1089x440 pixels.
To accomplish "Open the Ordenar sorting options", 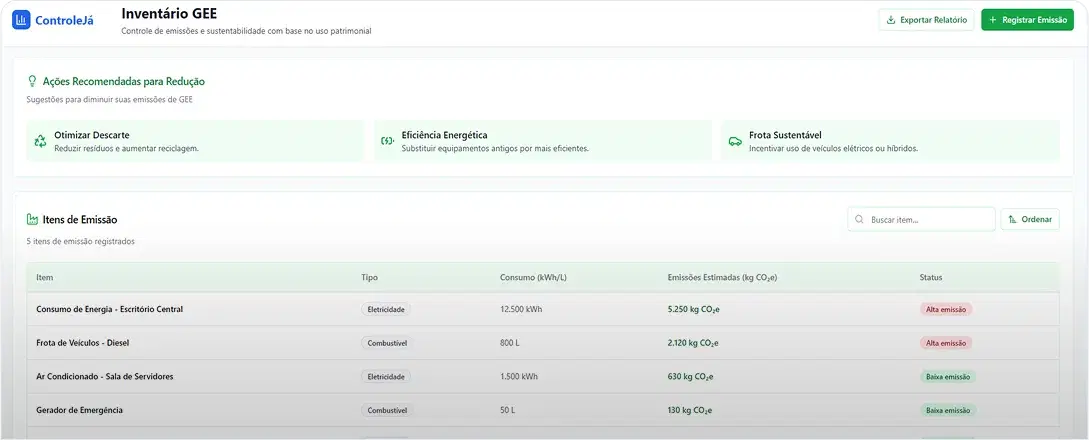I will [1030, 219].
